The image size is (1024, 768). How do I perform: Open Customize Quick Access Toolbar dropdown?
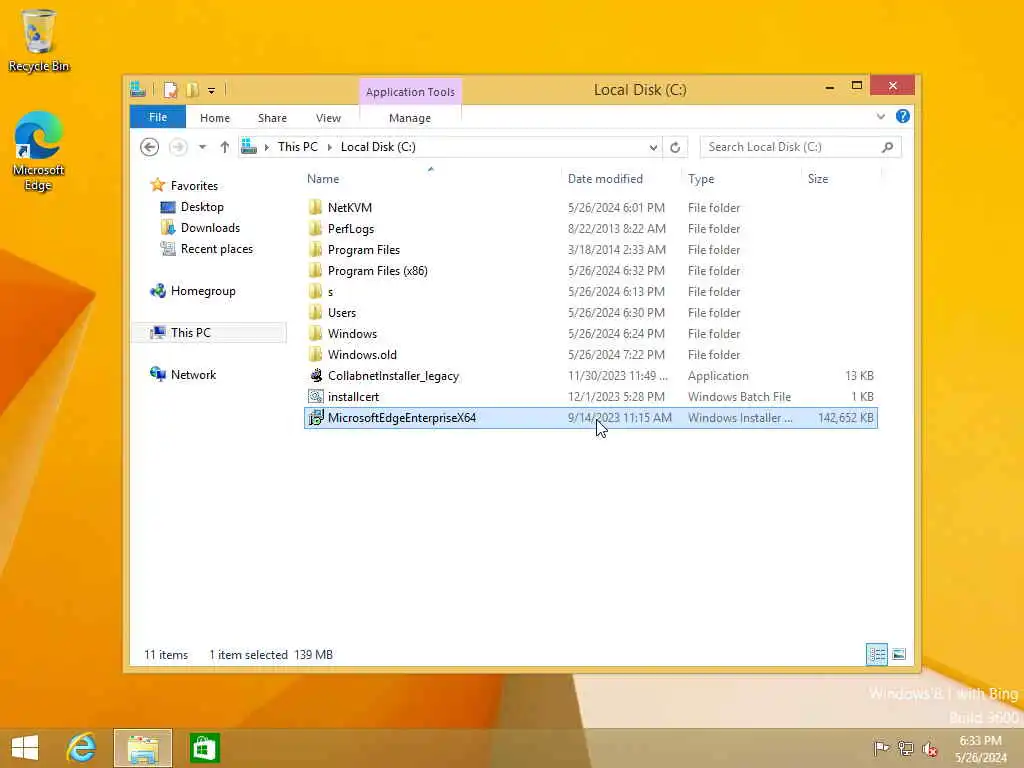[212, 91]
